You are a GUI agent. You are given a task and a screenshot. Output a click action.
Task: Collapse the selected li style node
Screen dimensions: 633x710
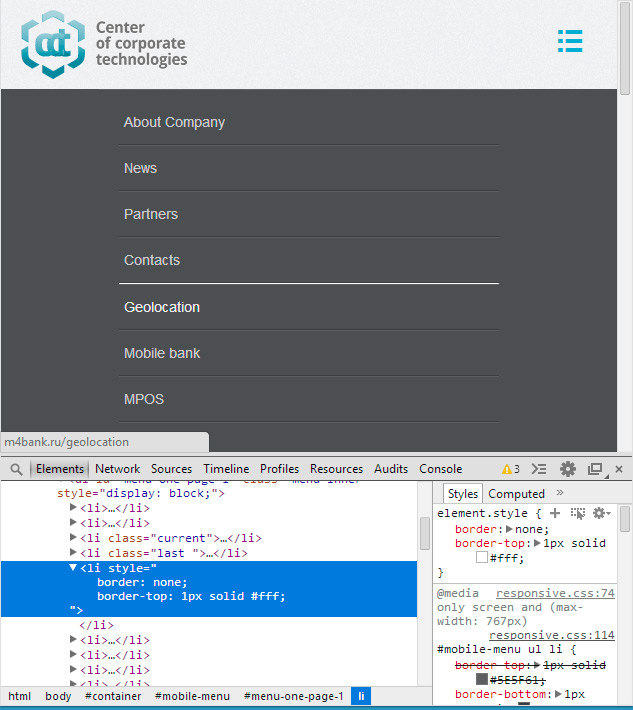[73, 568]
